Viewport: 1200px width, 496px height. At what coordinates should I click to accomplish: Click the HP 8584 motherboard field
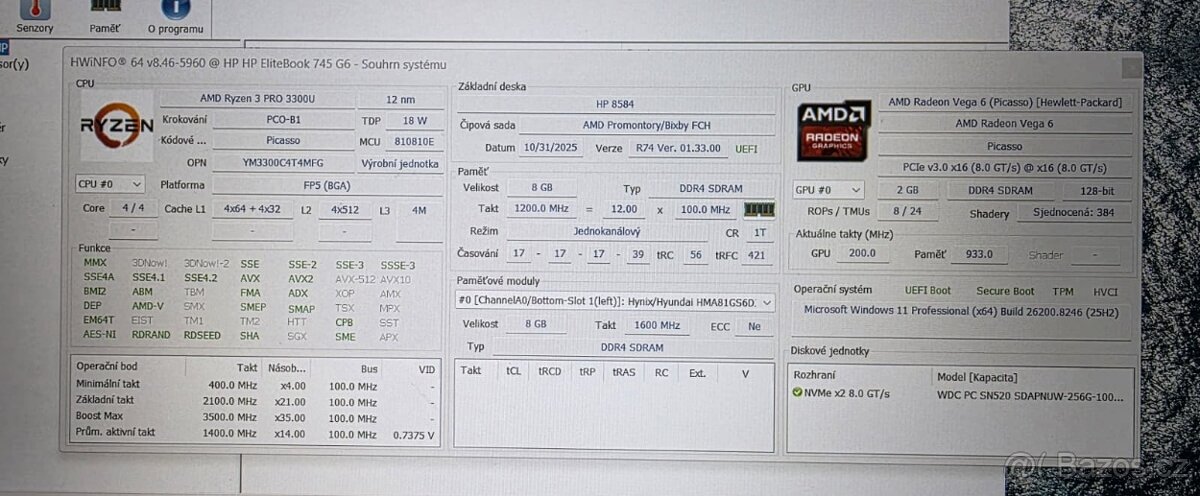(x=615, y=104)
